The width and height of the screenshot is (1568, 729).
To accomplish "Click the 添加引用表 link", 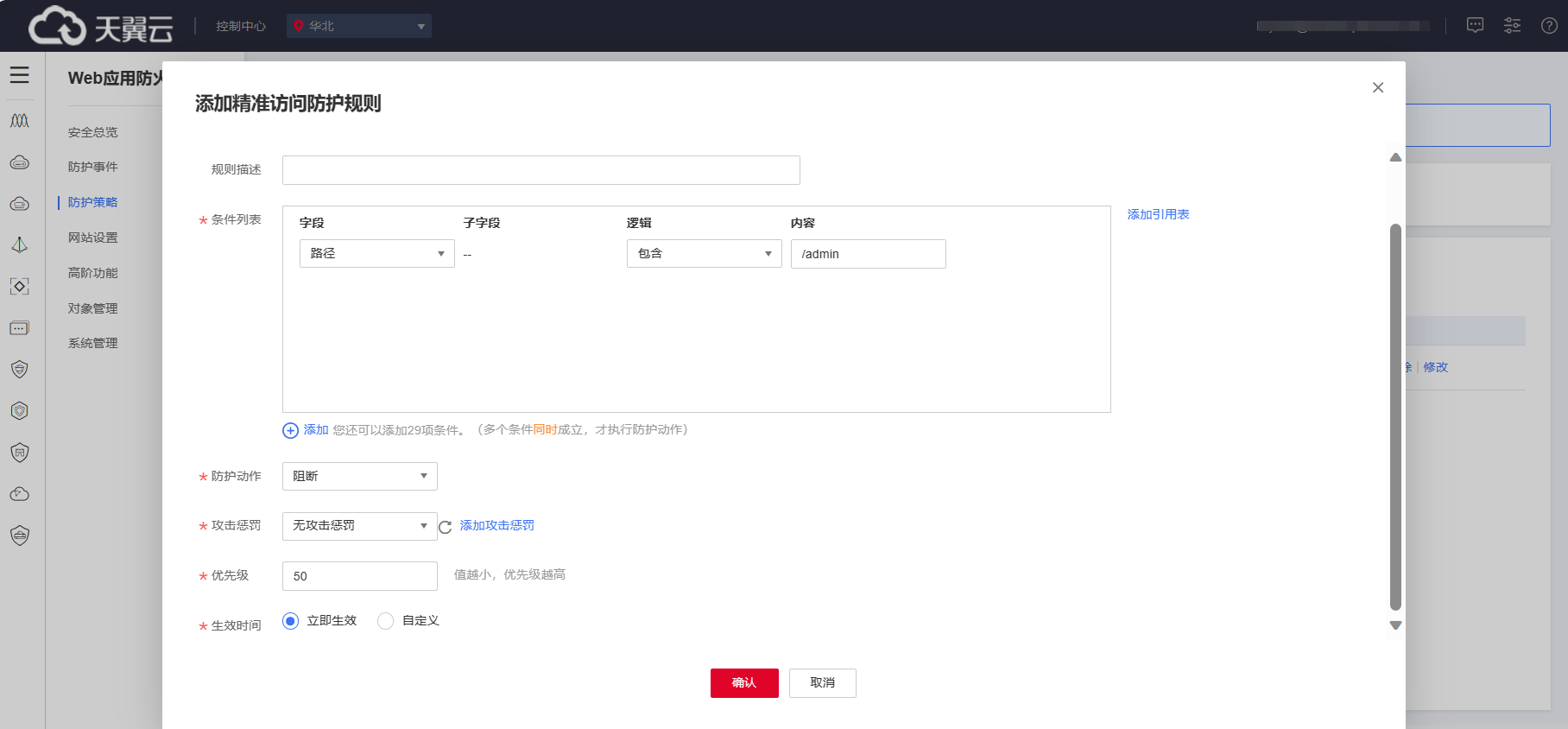I will pos(1158,214).
